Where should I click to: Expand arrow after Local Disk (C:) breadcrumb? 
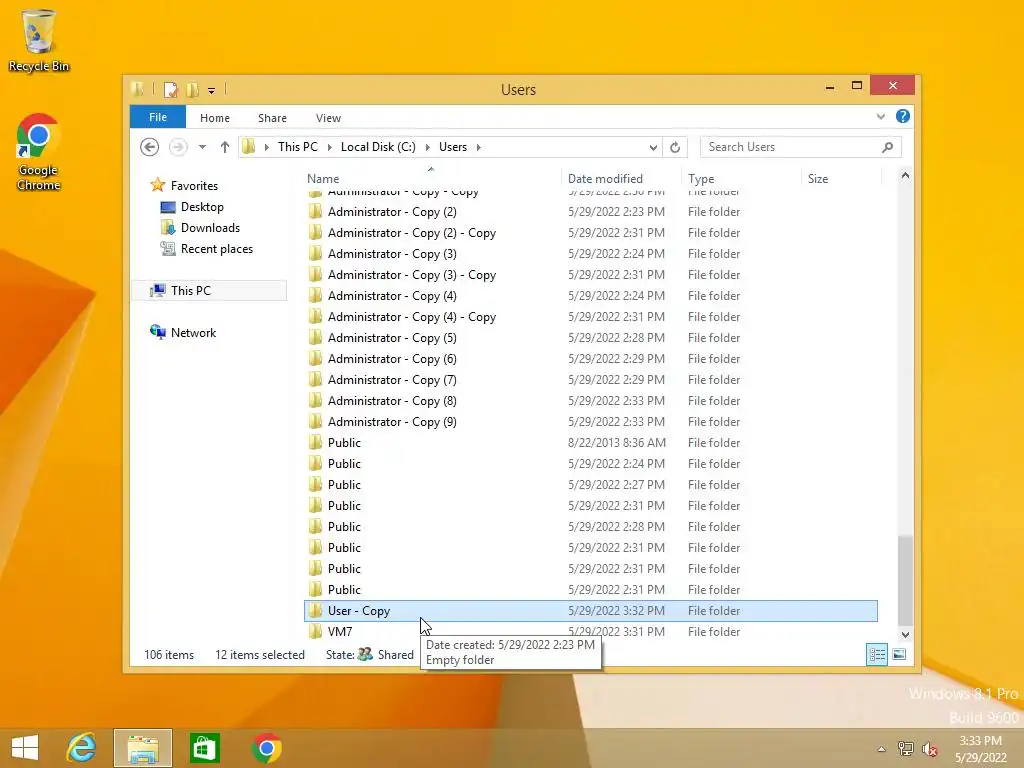(x=428, y=148)
